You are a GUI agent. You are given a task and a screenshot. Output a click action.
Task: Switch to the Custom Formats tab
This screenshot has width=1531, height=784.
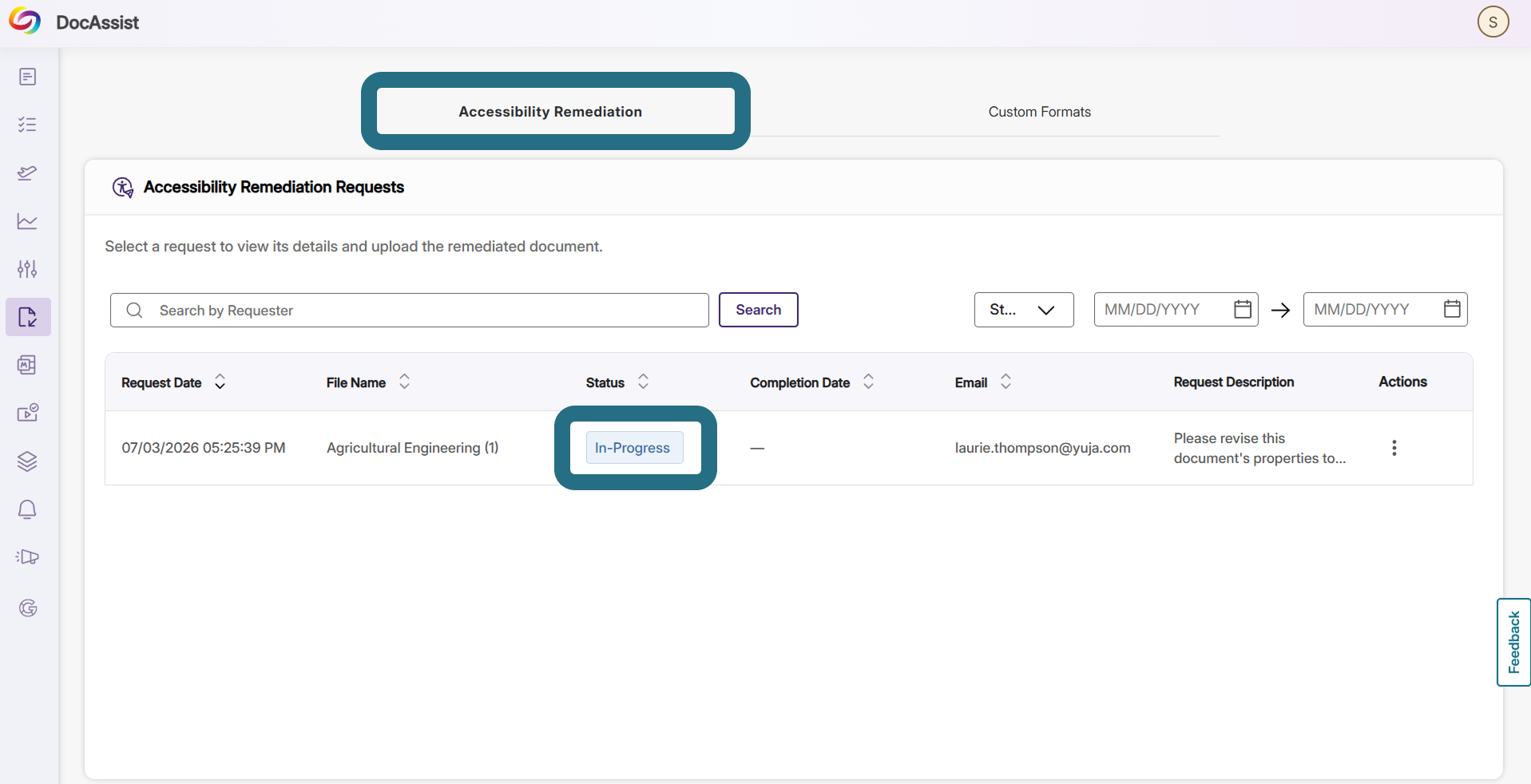coord(1039,112)
